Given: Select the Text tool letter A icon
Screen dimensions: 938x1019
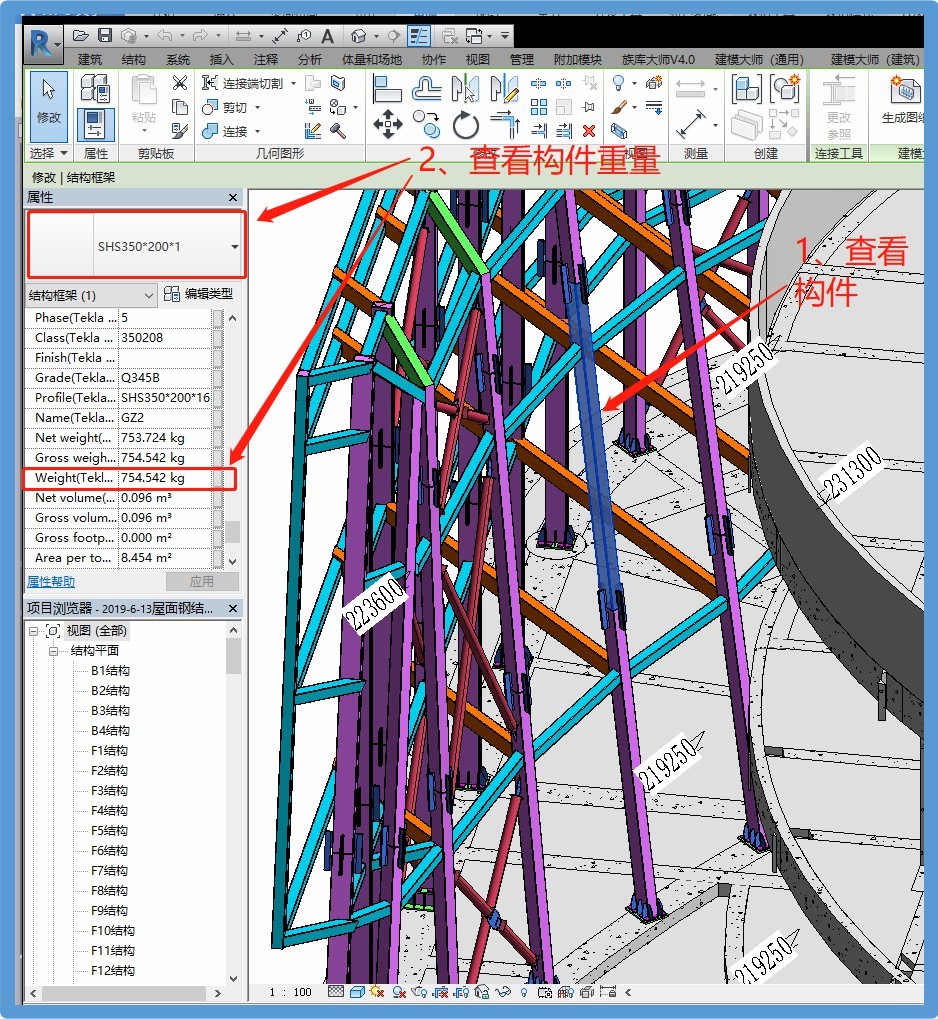Looking at the screenshot, I should [x=328, y=36].
